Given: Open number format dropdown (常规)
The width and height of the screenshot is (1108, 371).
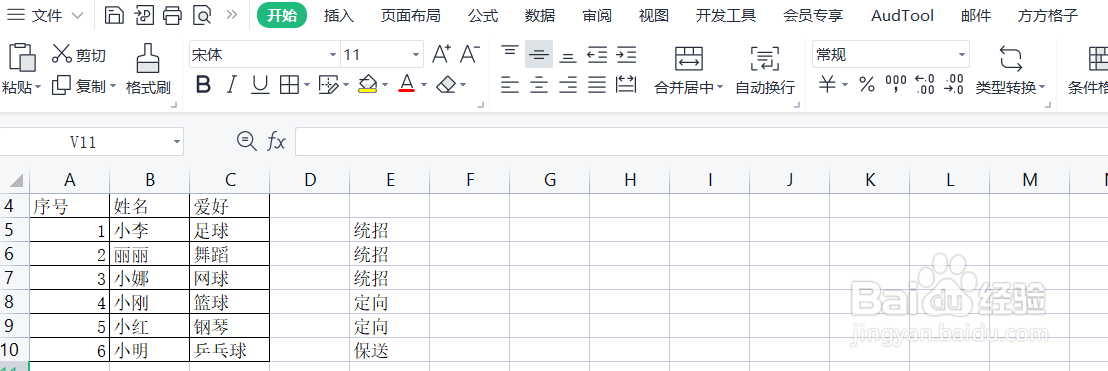Looking at the screenshot, I should (x=962, y=54).
